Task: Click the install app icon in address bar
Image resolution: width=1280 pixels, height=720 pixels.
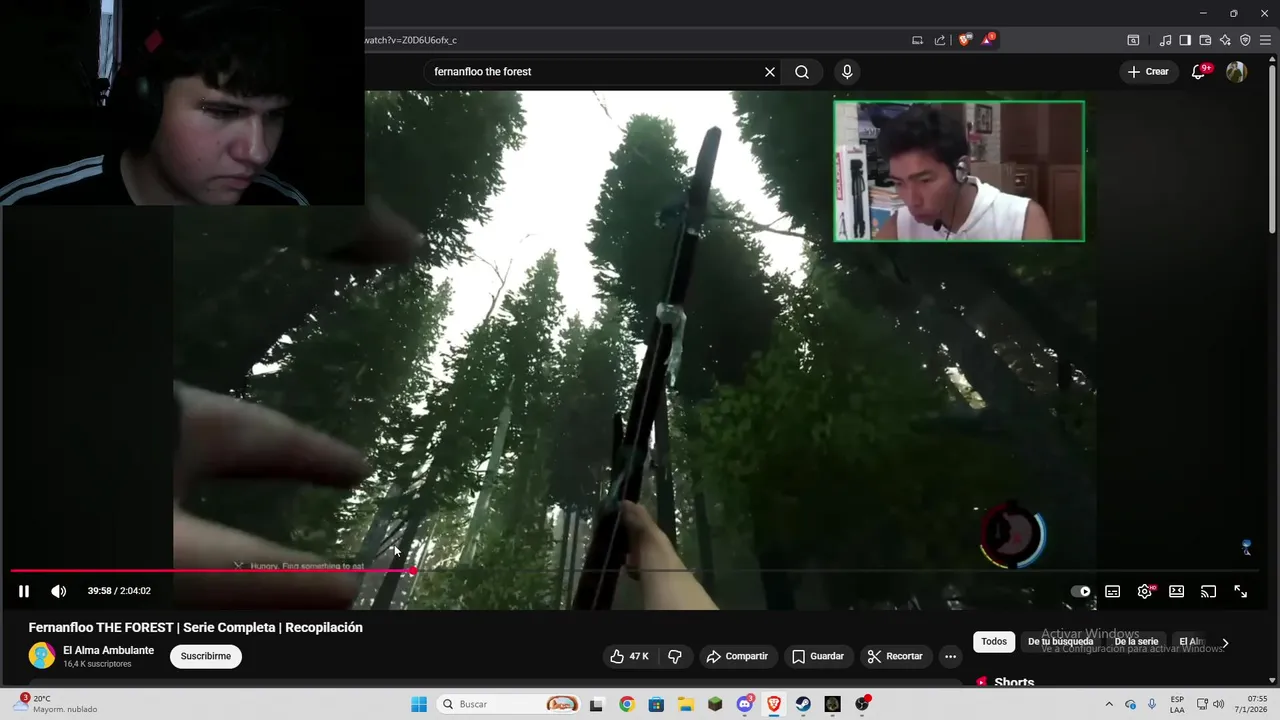Action: (917, 40)
